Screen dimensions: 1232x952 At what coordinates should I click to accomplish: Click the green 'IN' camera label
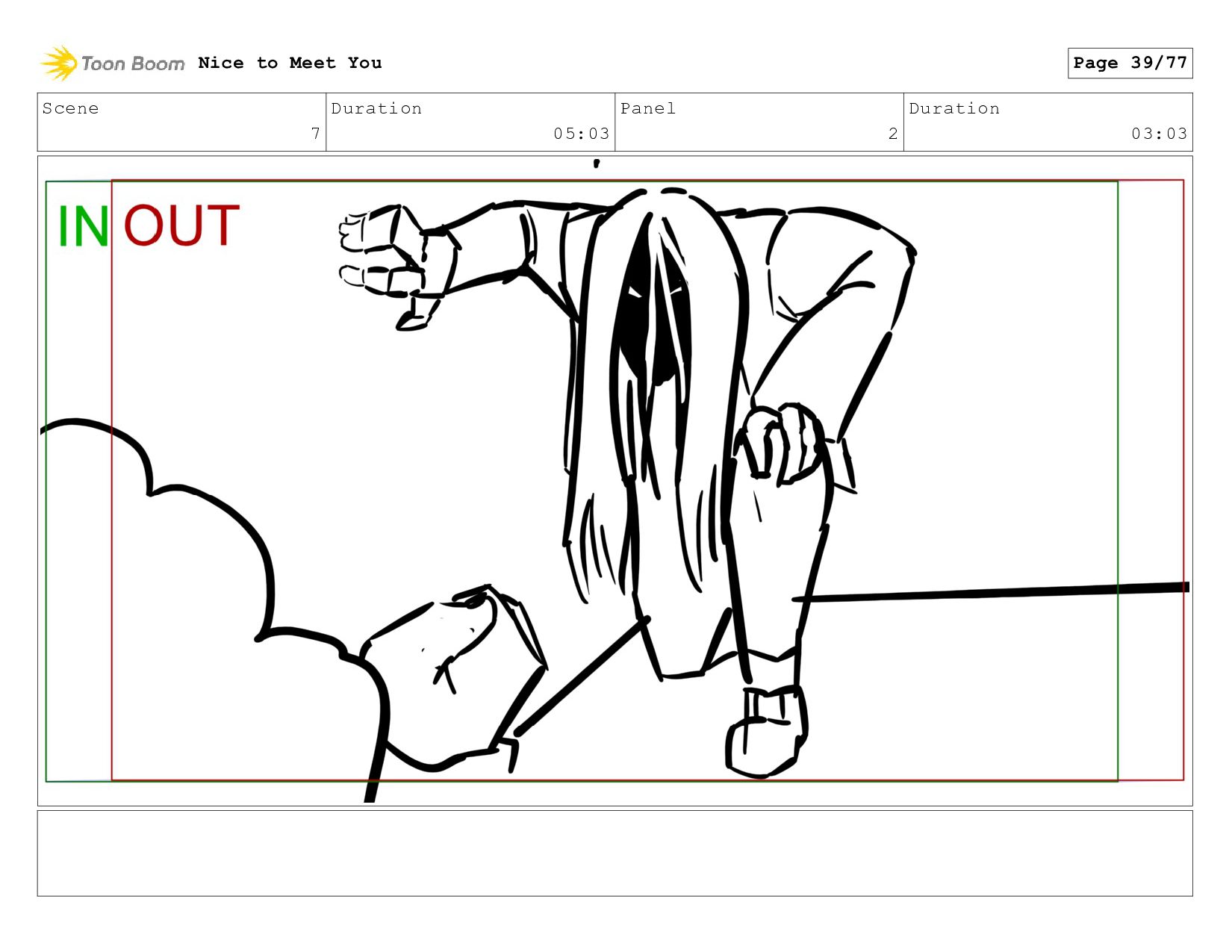(x=83, y=226)
